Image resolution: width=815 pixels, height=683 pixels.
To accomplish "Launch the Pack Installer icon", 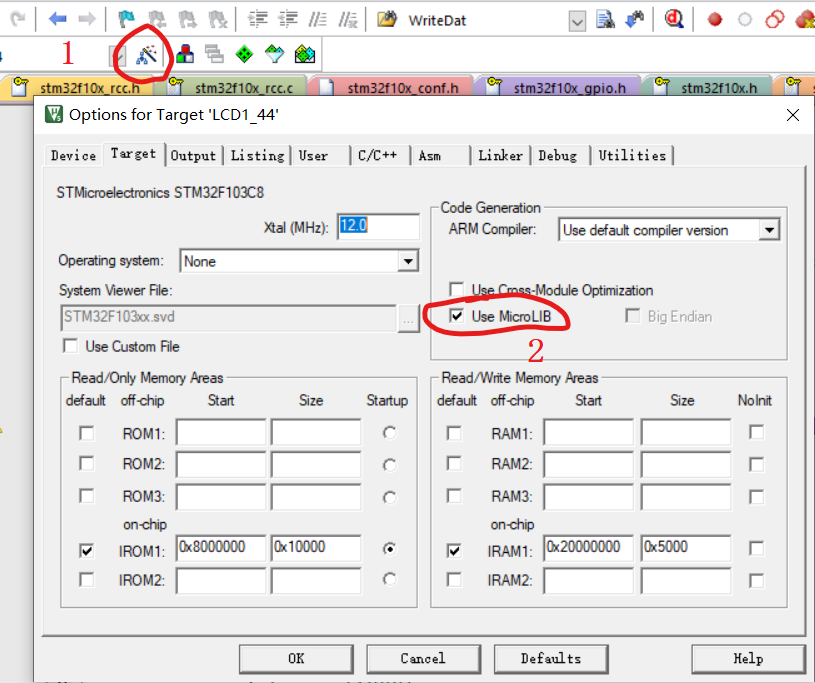I will [305, 54].
